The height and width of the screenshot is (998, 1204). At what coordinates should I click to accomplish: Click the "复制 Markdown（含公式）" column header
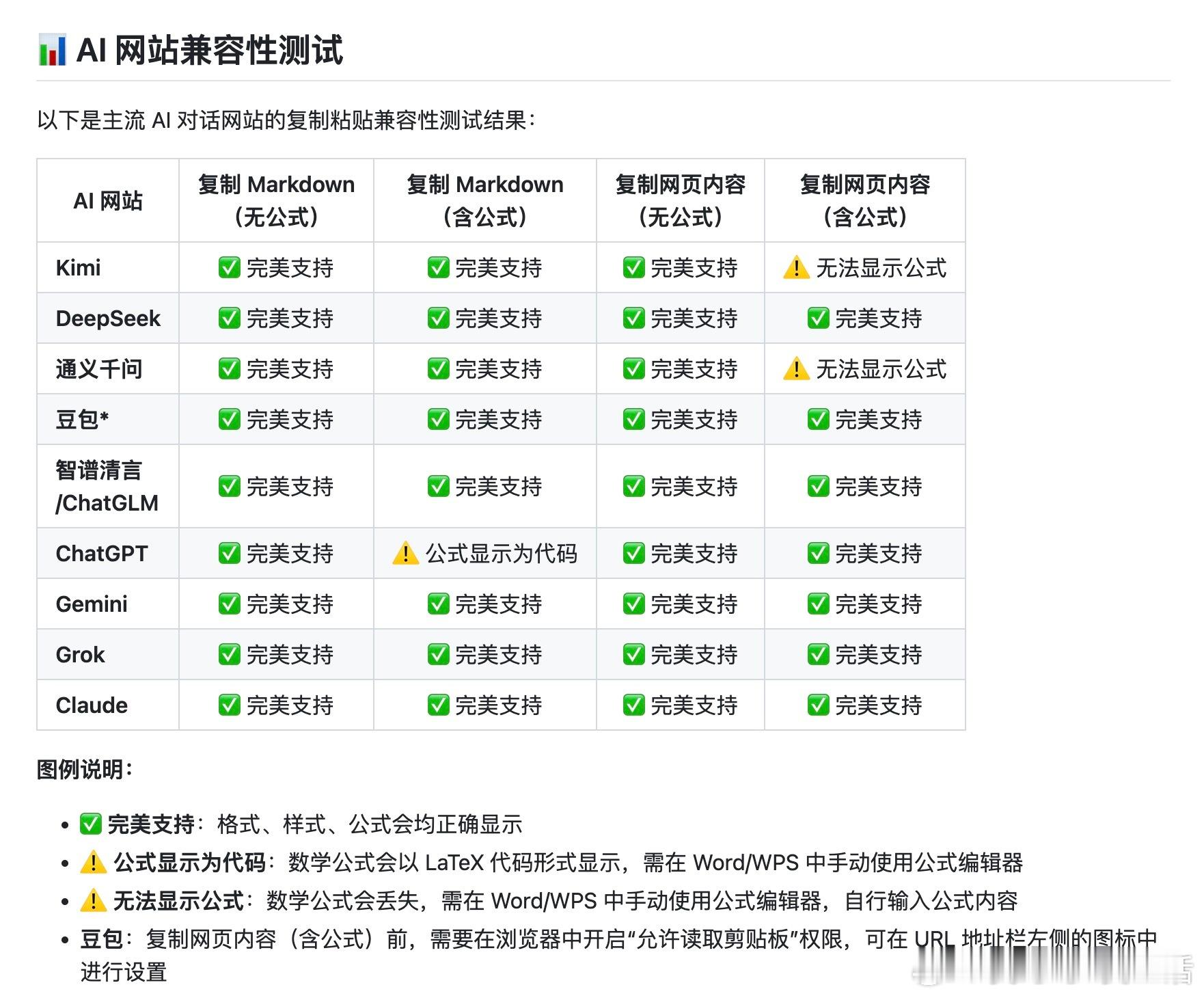[485, 201]
